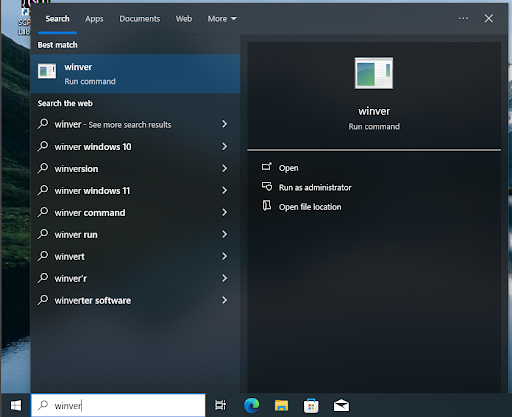Expand arrow for 'winver windows 11'

point(225,190)
